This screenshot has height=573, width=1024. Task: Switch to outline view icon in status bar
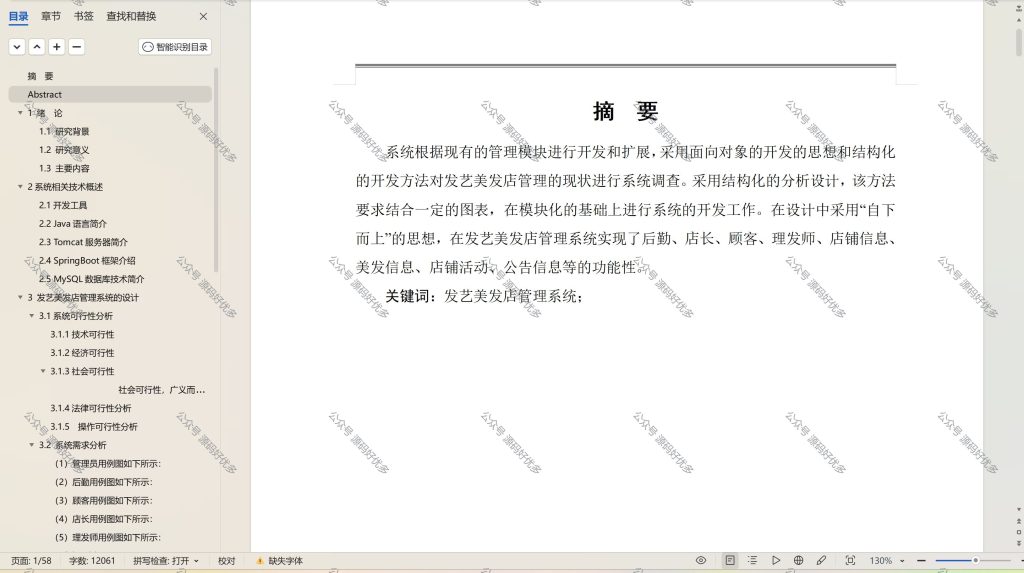pos(752,561)
